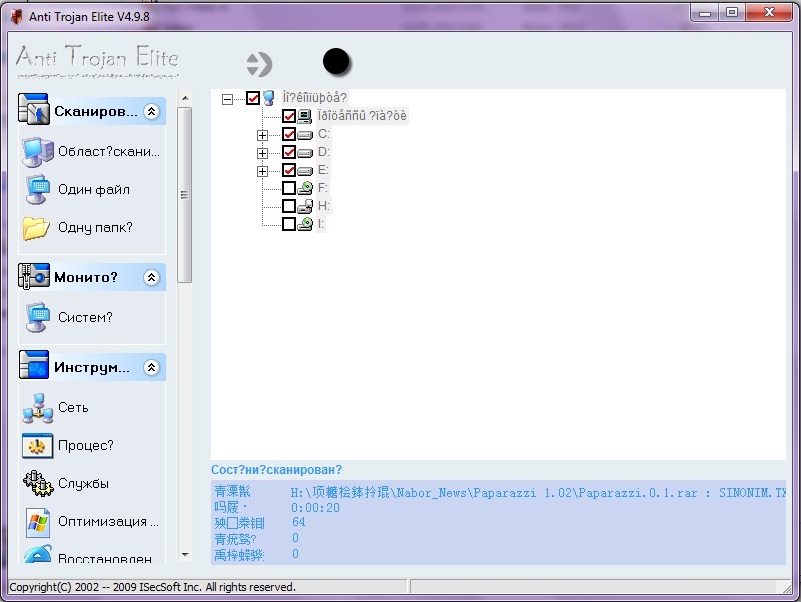The width and height of the screenshot is (801, 602).
Task: Collapse the Сканиров... sidebar section
Action: [x=152, y=112]
